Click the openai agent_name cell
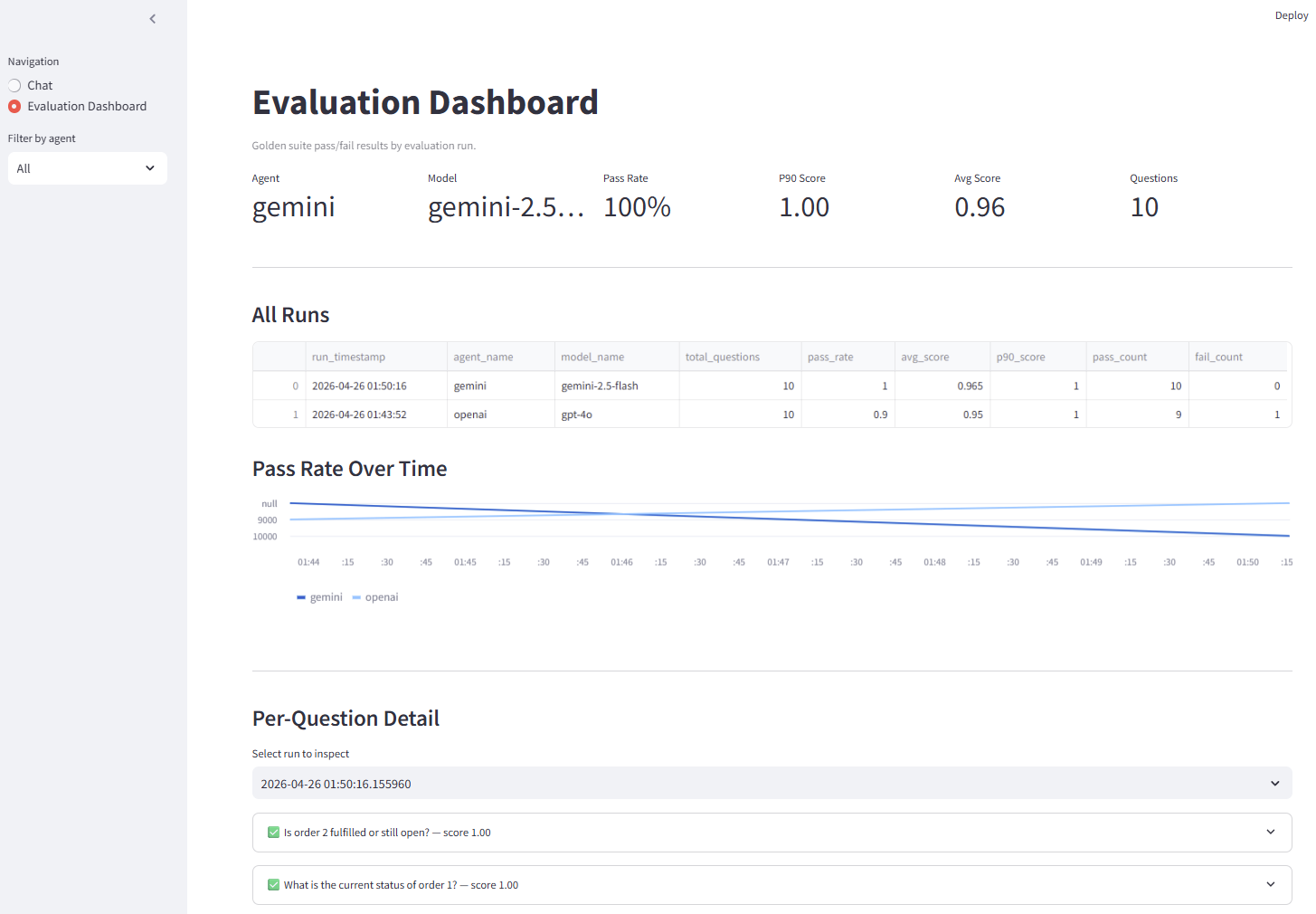This screenshot has height=914, width=1316. (x=500, y=414)
